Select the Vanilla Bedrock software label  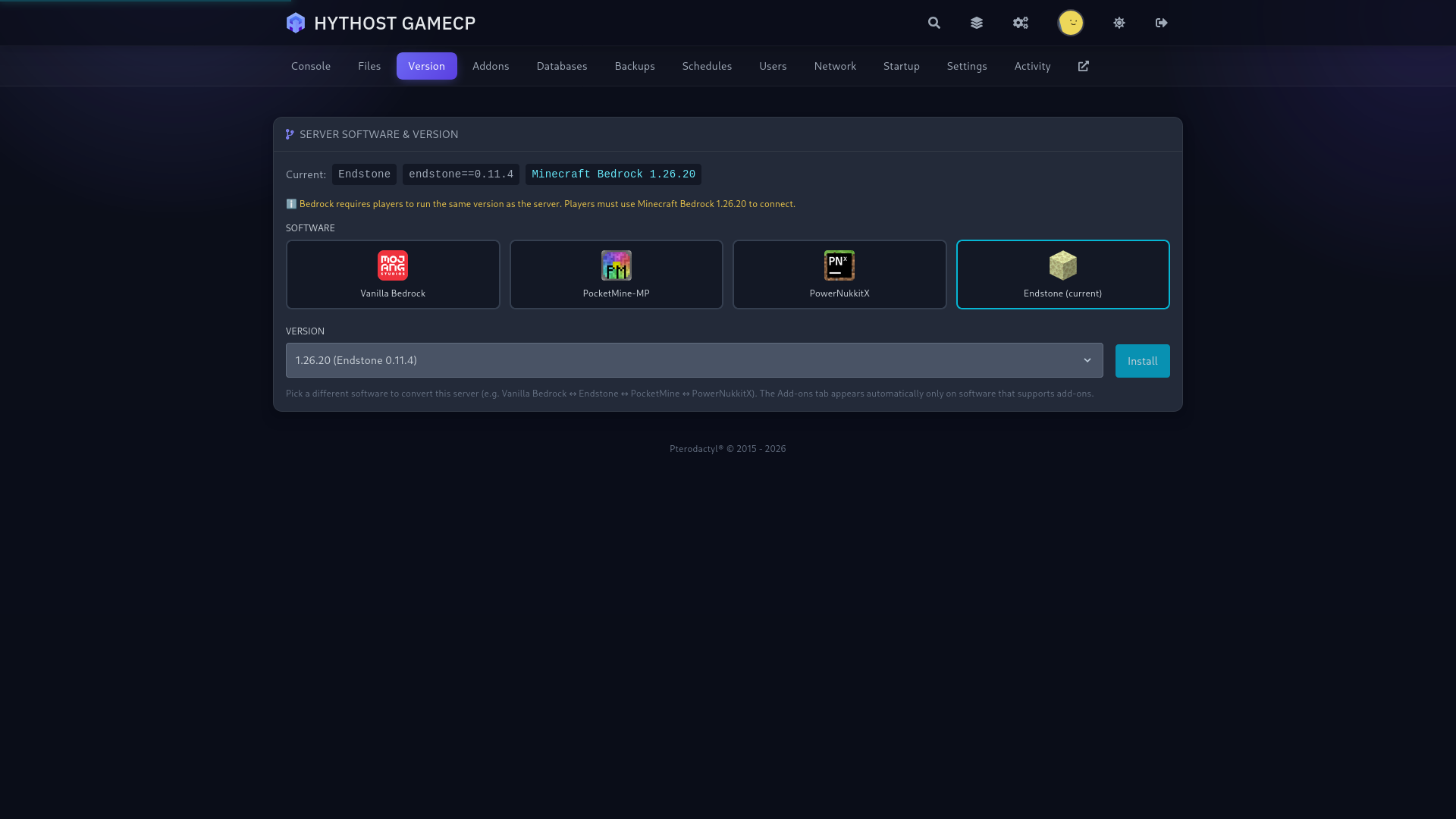(x=393, y=293)
